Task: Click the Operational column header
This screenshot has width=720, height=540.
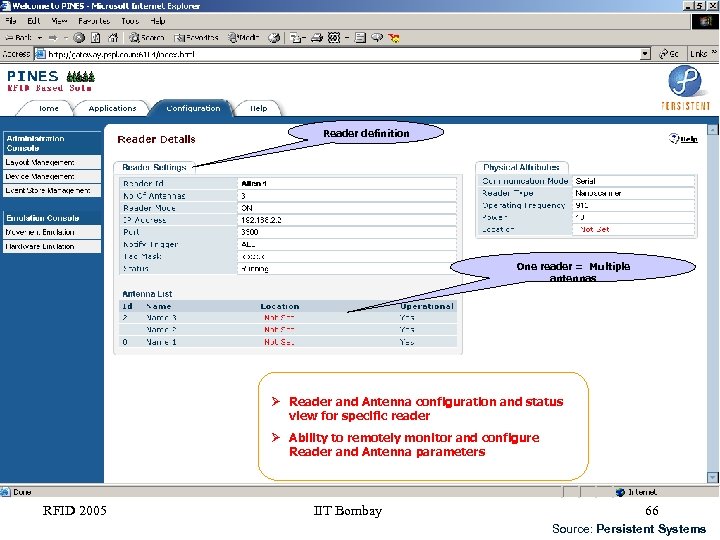Action: coord(427,306)
